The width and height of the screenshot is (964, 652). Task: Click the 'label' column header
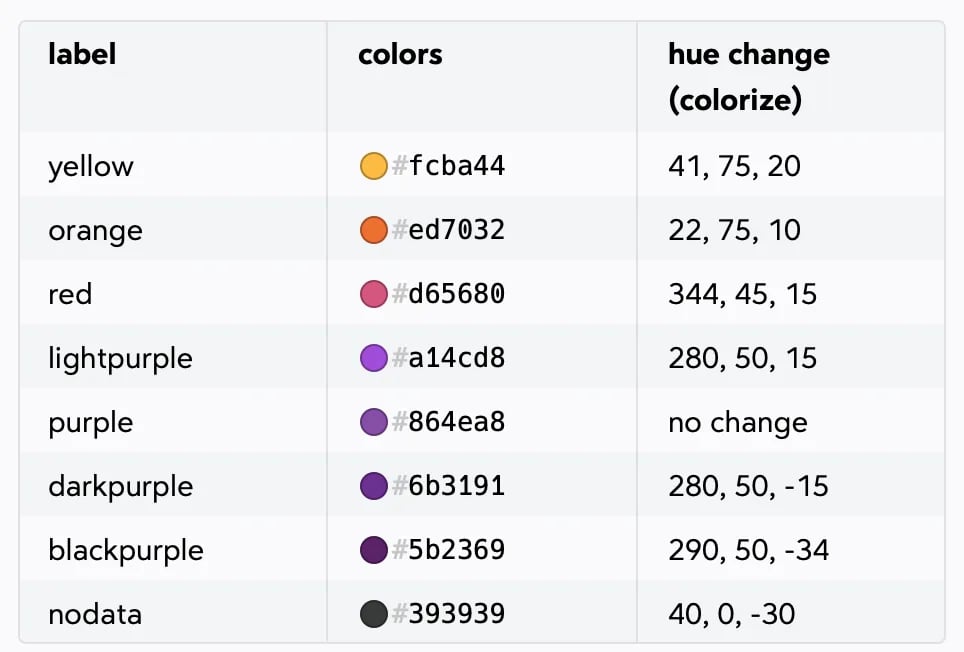(82, 54)
